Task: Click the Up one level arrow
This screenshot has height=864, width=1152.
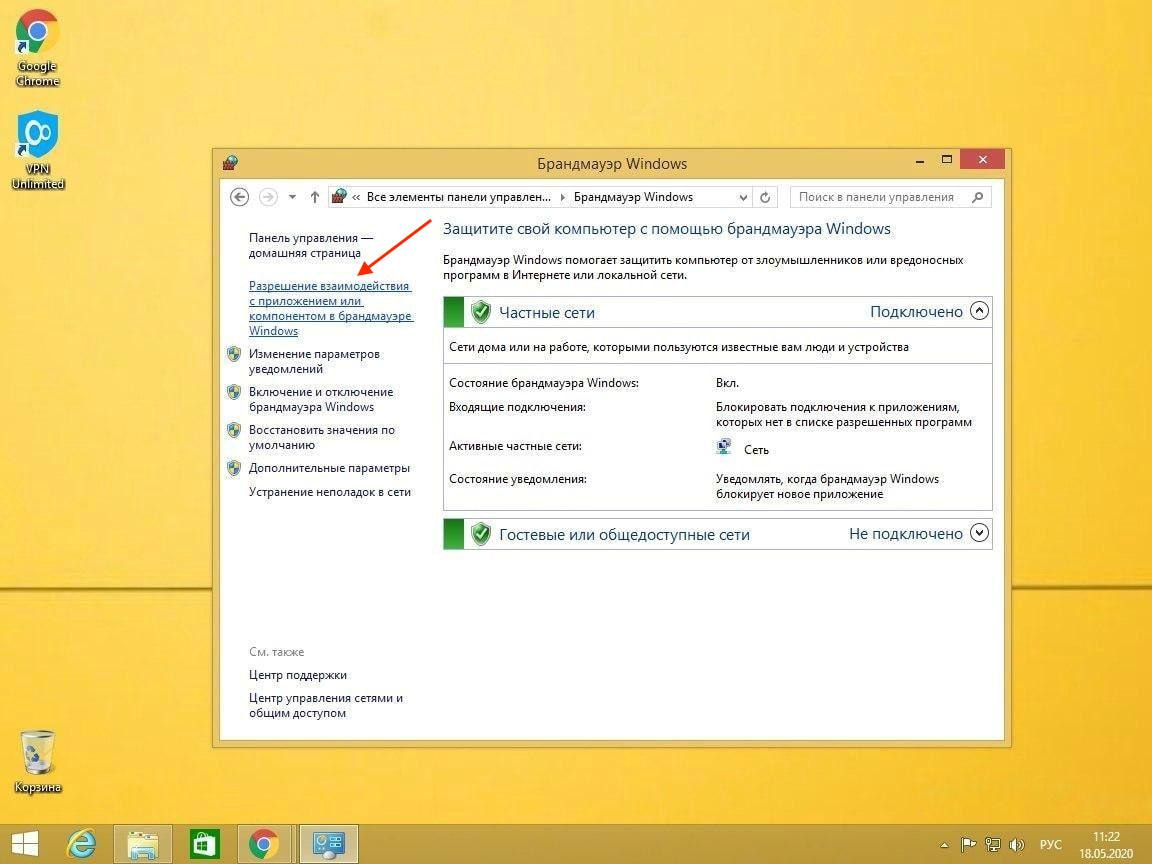Action: (x=314, y=197)
